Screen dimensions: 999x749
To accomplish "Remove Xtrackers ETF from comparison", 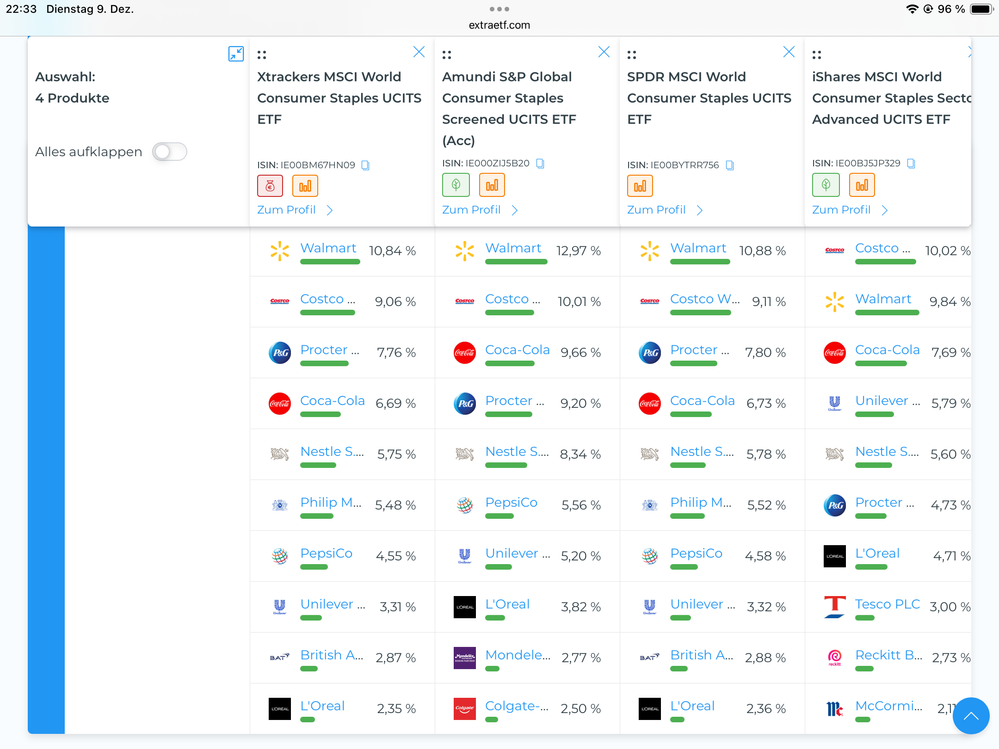I will coord(419,52).
